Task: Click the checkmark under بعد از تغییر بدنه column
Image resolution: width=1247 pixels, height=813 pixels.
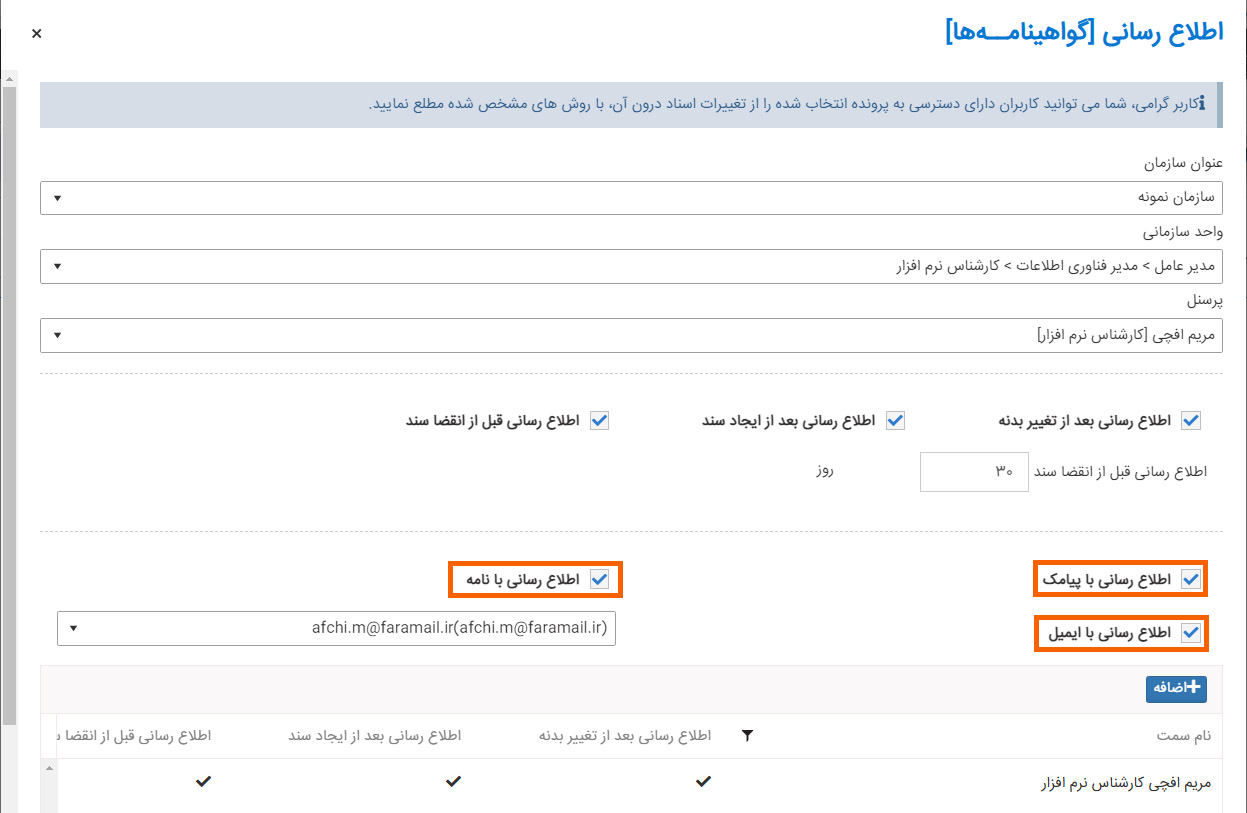Action: coord(703,782)
